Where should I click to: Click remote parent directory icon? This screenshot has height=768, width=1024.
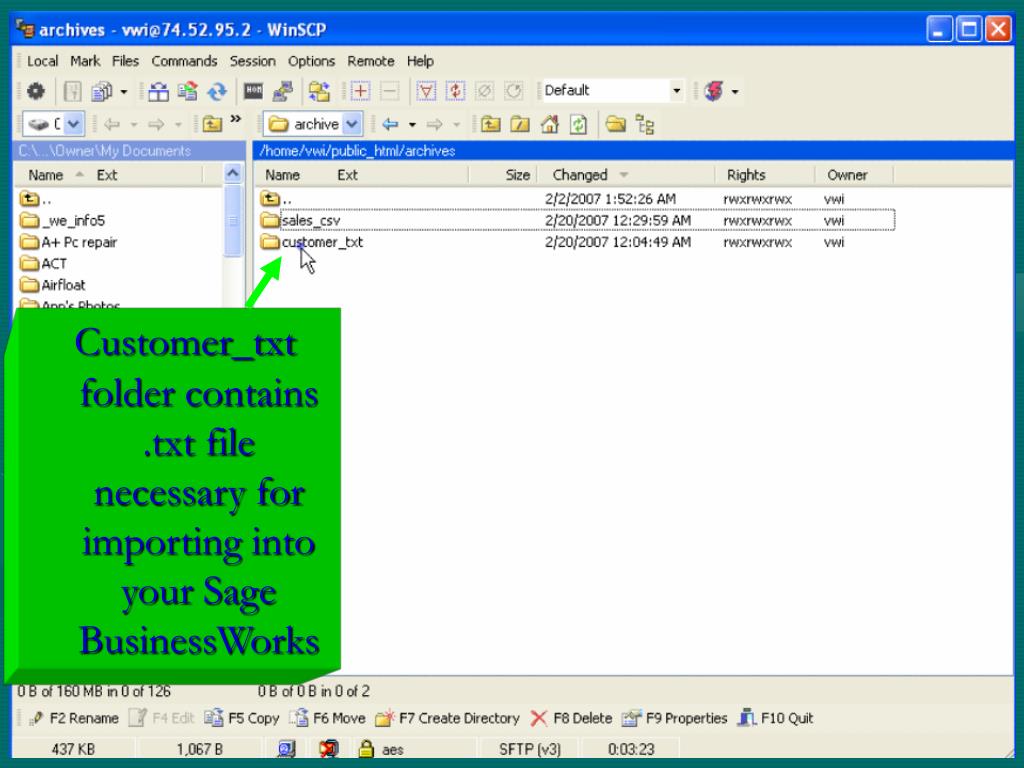490,123
